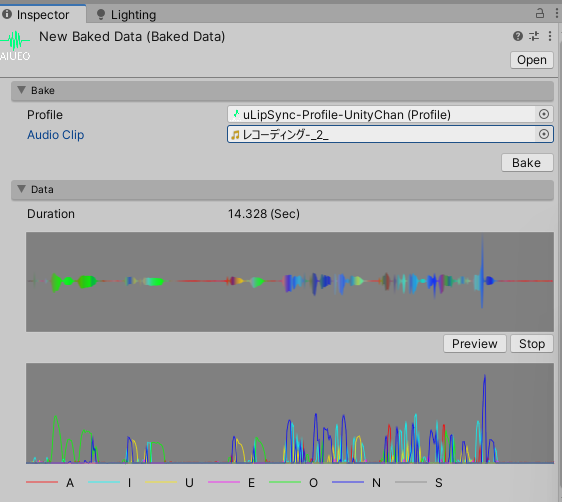Click the tall blue spike in the waveform
562x502 pixels.
tap(482, 271)
